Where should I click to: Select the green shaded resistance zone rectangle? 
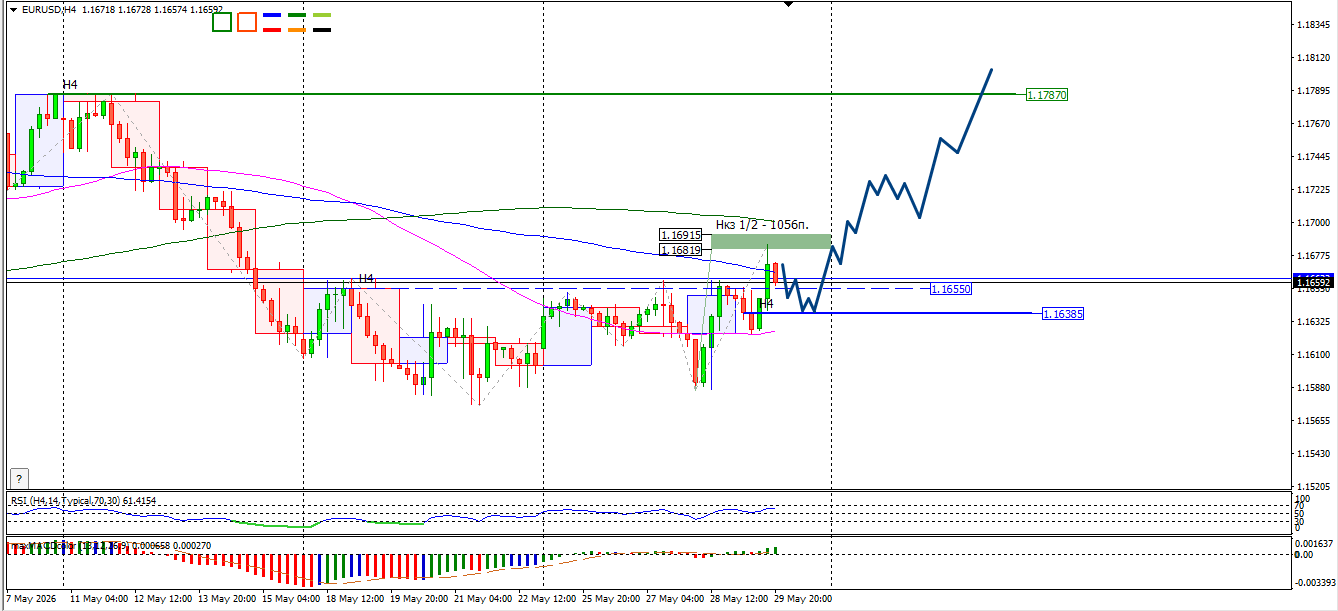click(x=771, y=241)
